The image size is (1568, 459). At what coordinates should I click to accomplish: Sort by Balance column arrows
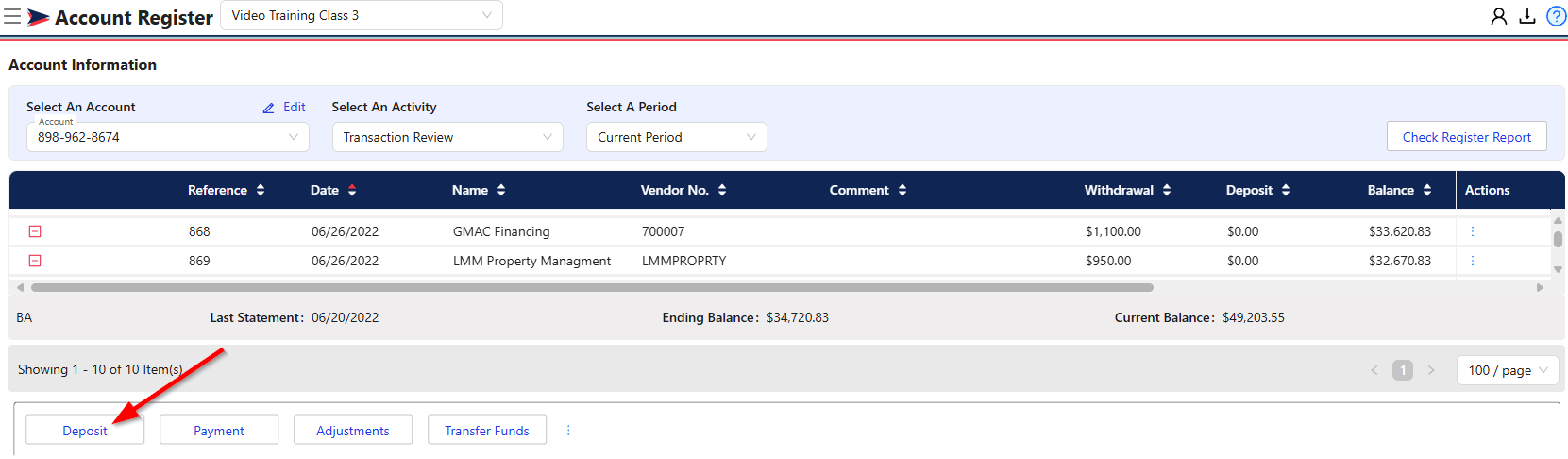pos(1427,190)
